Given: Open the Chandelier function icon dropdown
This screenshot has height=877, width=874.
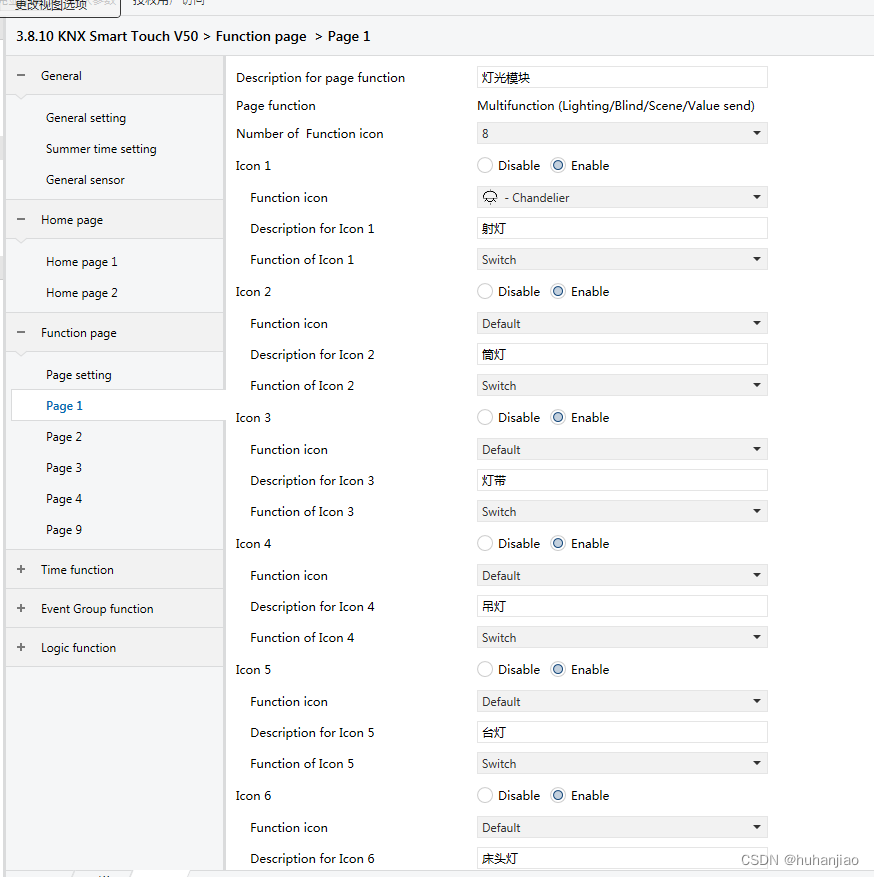Looking at the screenshot, I should (x=621, y=198).
